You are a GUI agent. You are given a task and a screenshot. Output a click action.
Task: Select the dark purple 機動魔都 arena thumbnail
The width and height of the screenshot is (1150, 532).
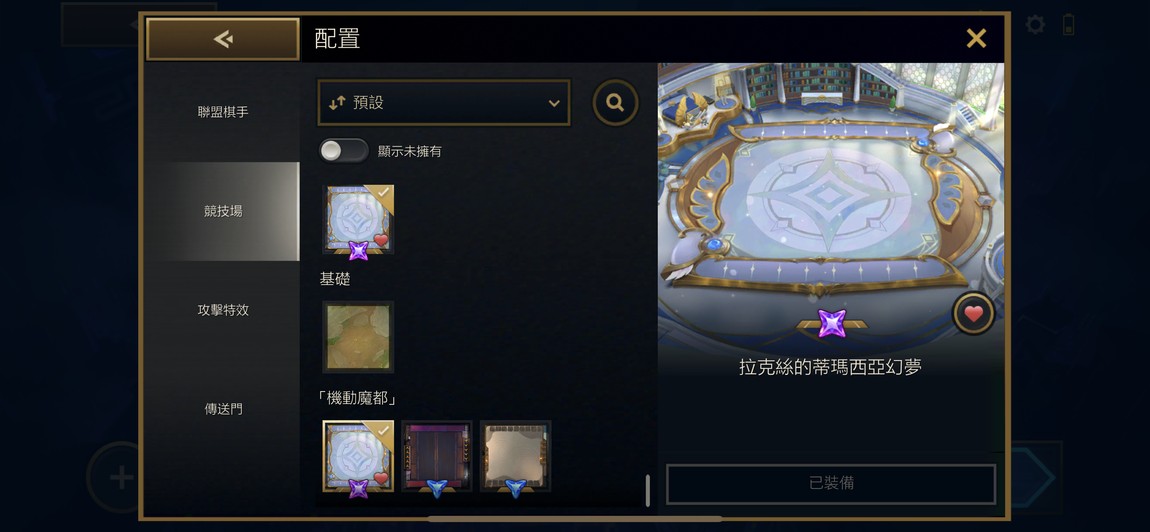(437, 456)
